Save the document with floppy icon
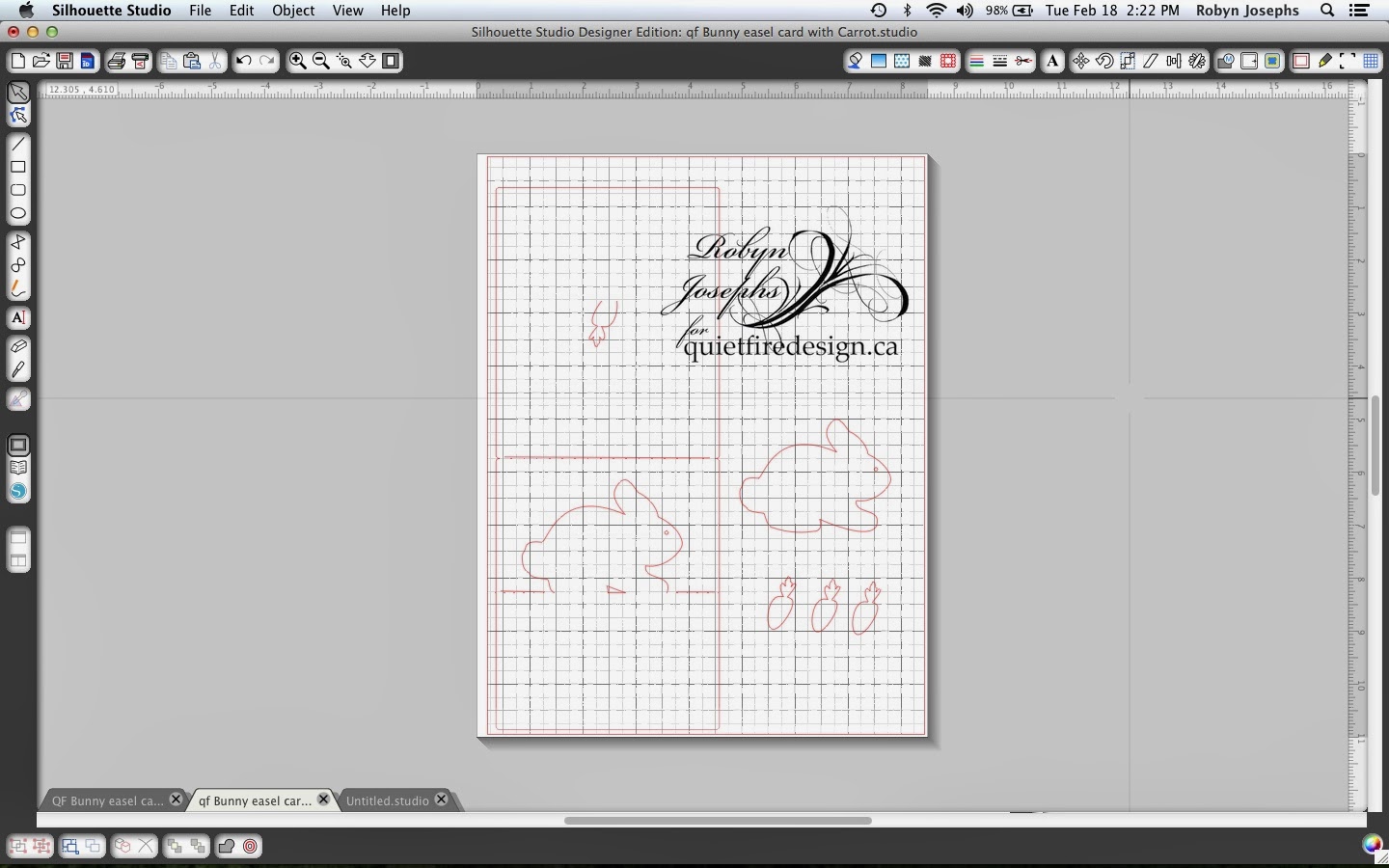The width and height of the screenshot is (1389, 868). click(x=64, y=61)
